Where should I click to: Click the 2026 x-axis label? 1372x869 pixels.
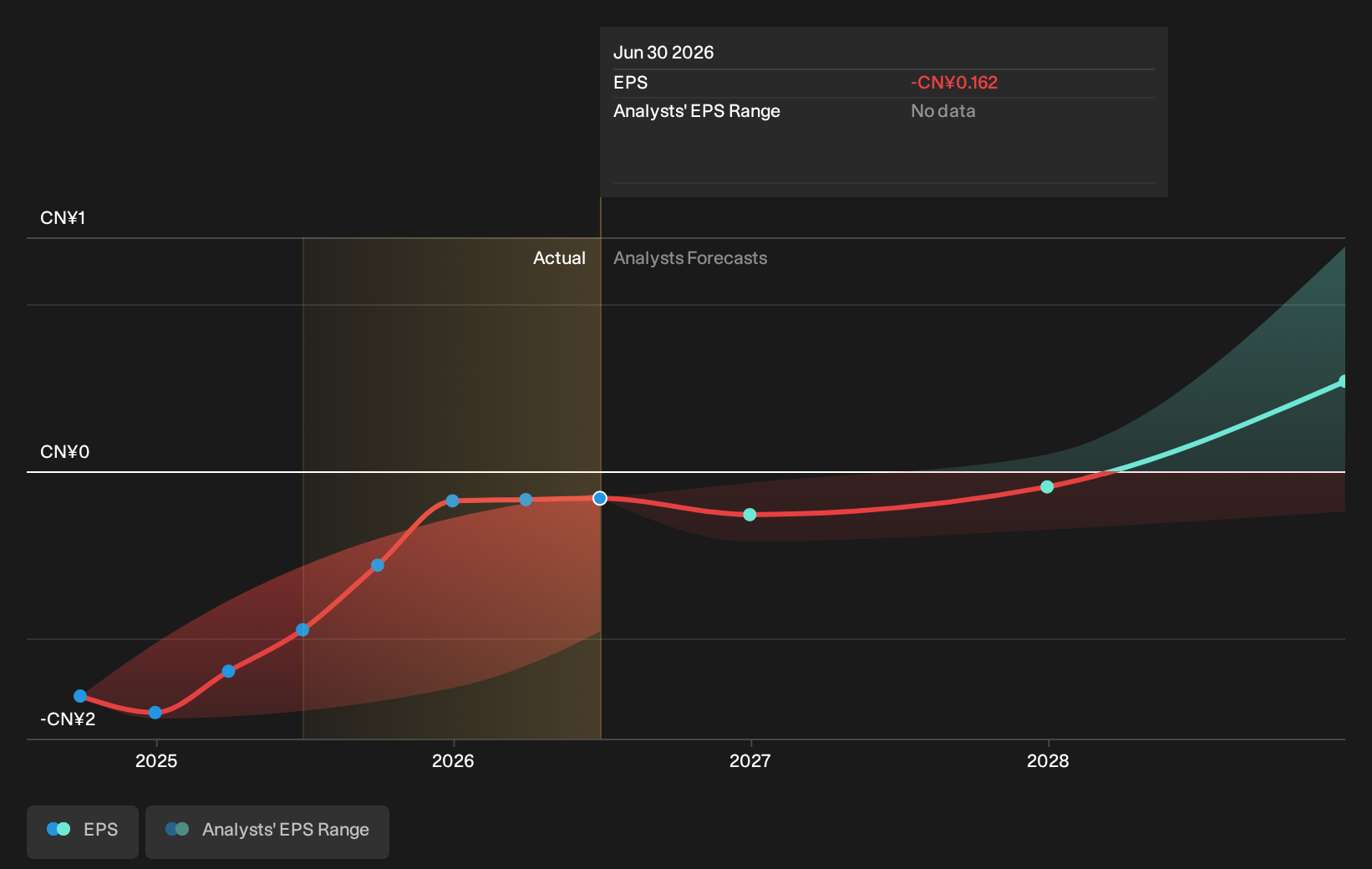pos(453,761)
